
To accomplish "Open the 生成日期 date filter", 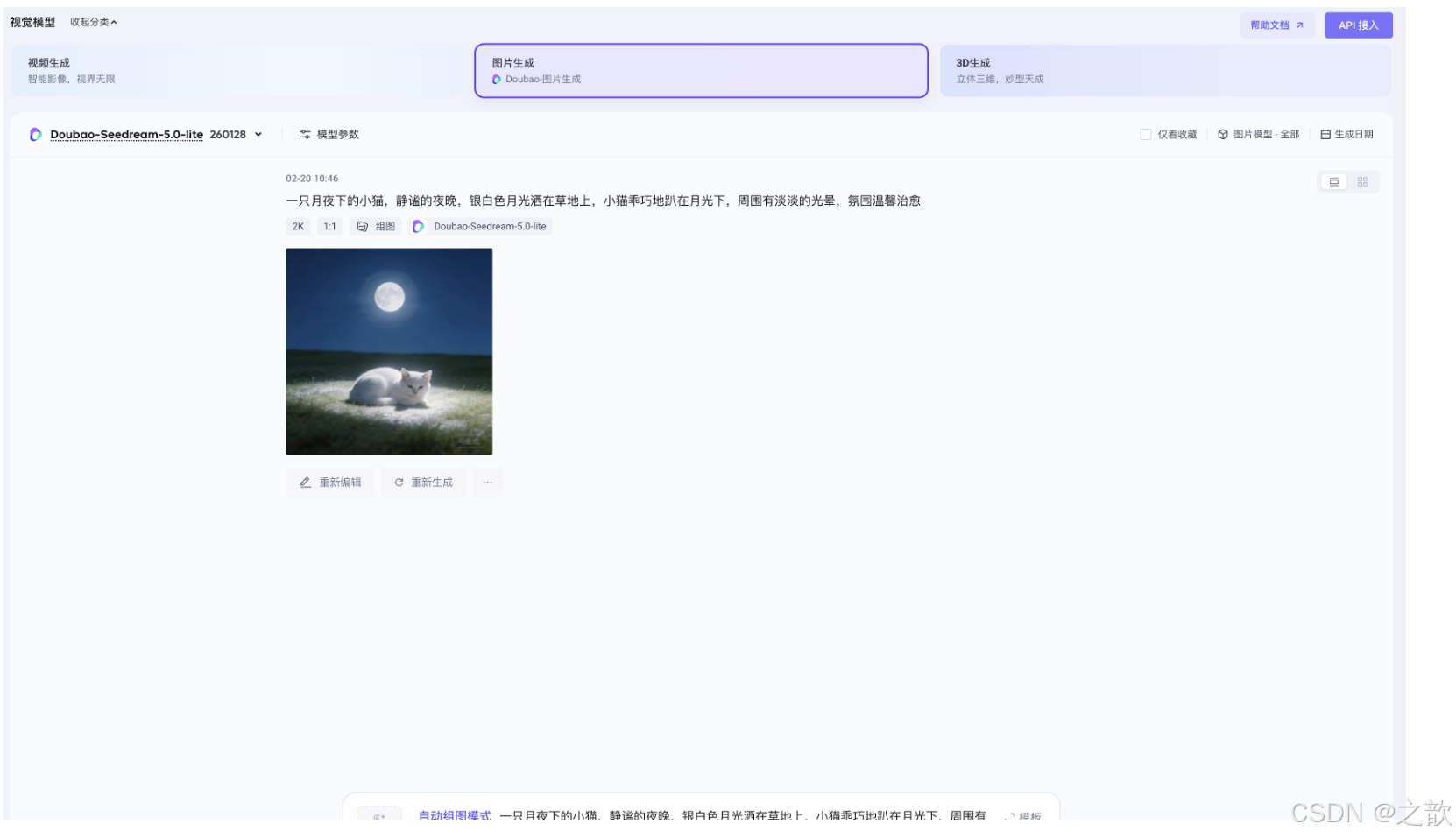I will click(x=1346, y=134).
